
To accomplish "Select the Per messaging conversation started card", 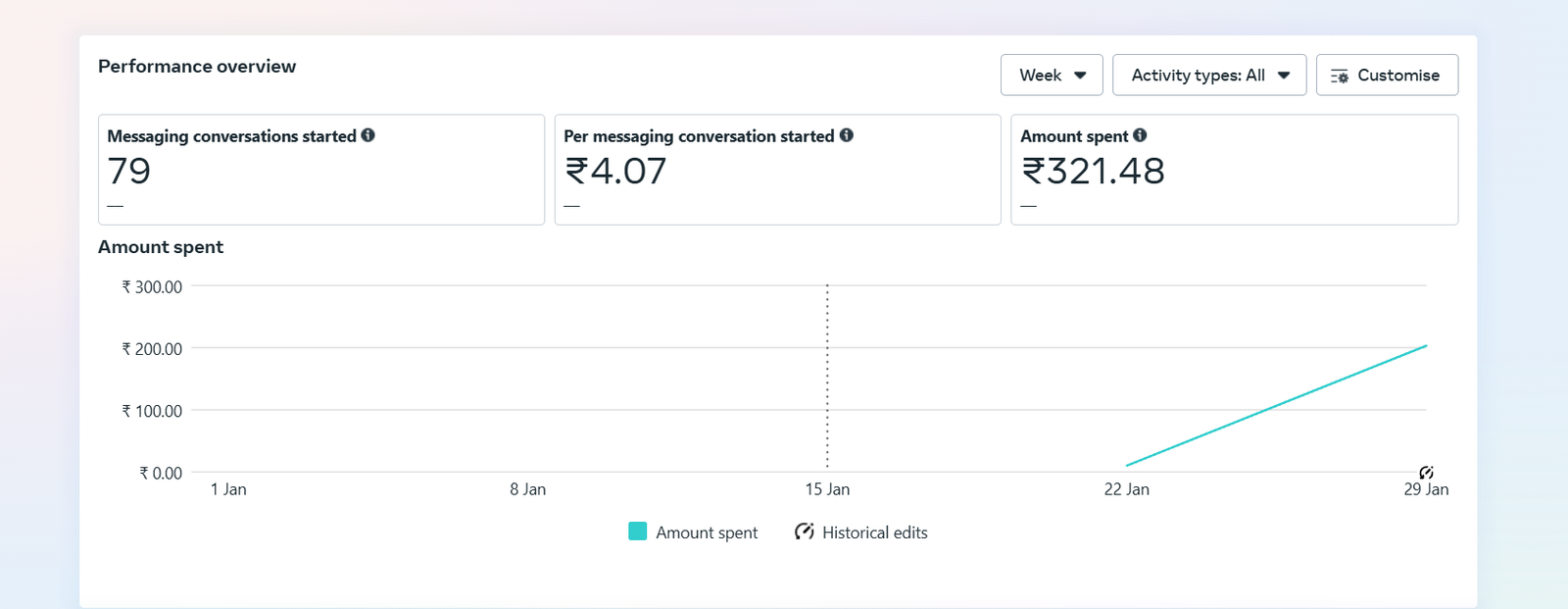I will coord(778,170).
